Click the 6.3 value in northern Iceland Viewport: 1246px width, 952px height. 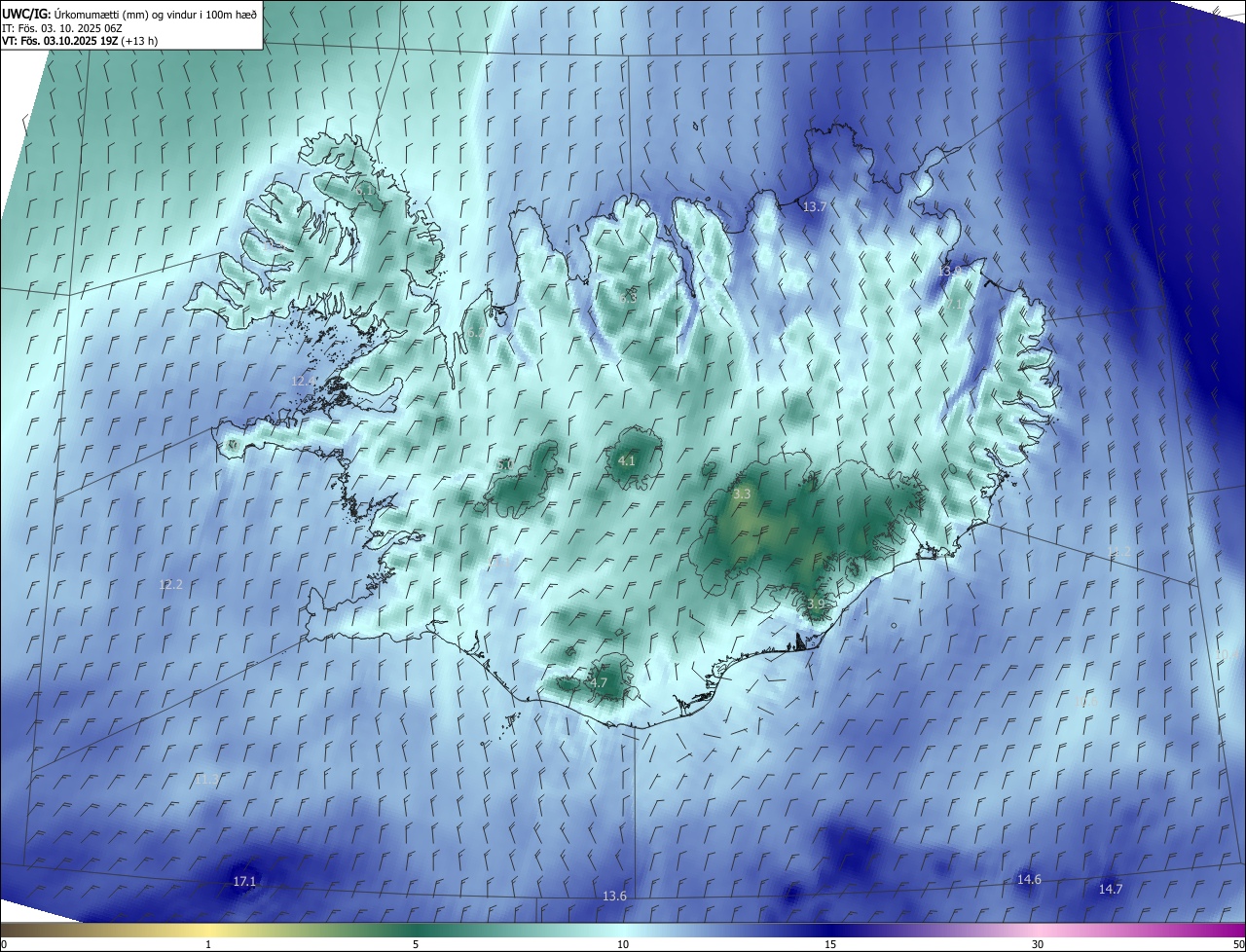629,298
